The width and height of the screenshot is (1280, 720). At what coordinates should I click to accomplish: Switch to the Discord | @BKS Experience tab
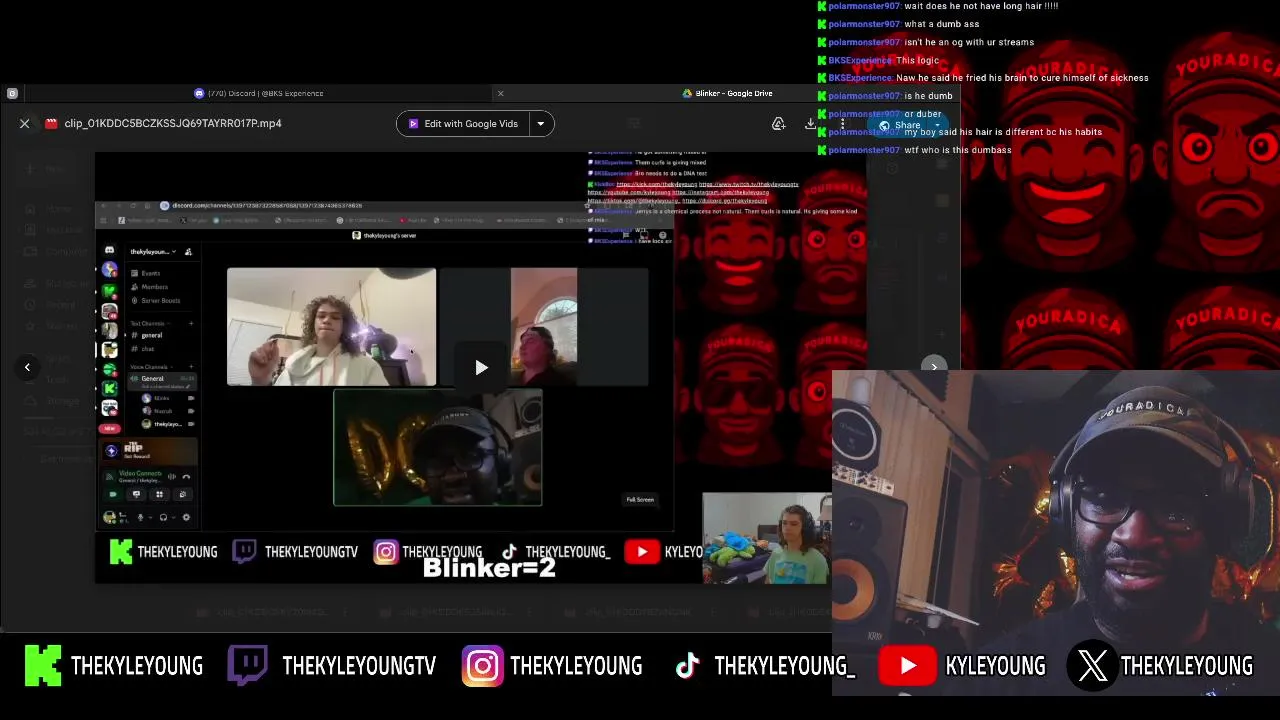pos(259,93)
